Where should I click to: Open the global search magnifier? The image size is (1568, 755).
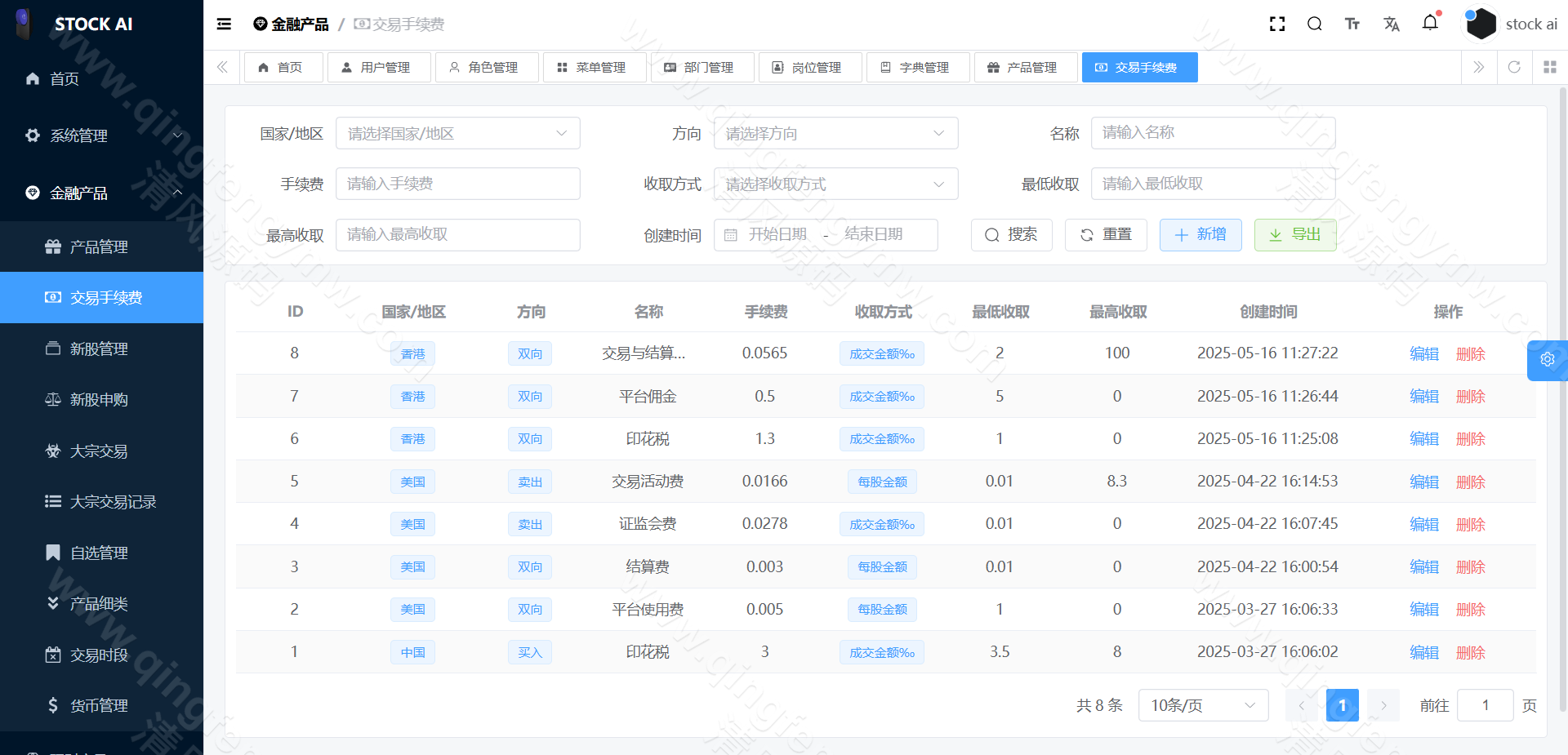tap(1314, 24)
